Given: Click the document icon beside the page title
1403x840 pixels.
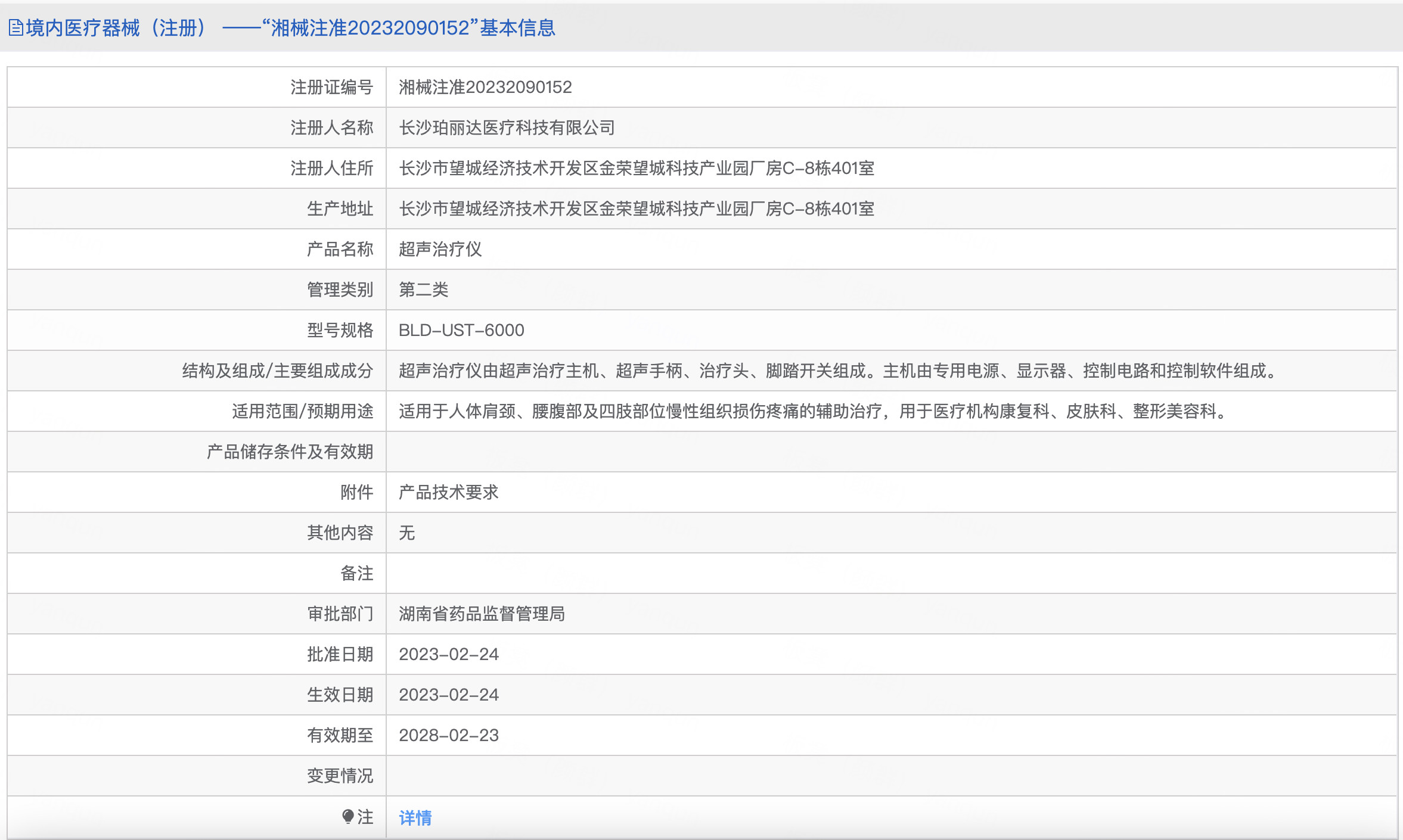Looking at the screenshot, I should click(x=16, y=27).
